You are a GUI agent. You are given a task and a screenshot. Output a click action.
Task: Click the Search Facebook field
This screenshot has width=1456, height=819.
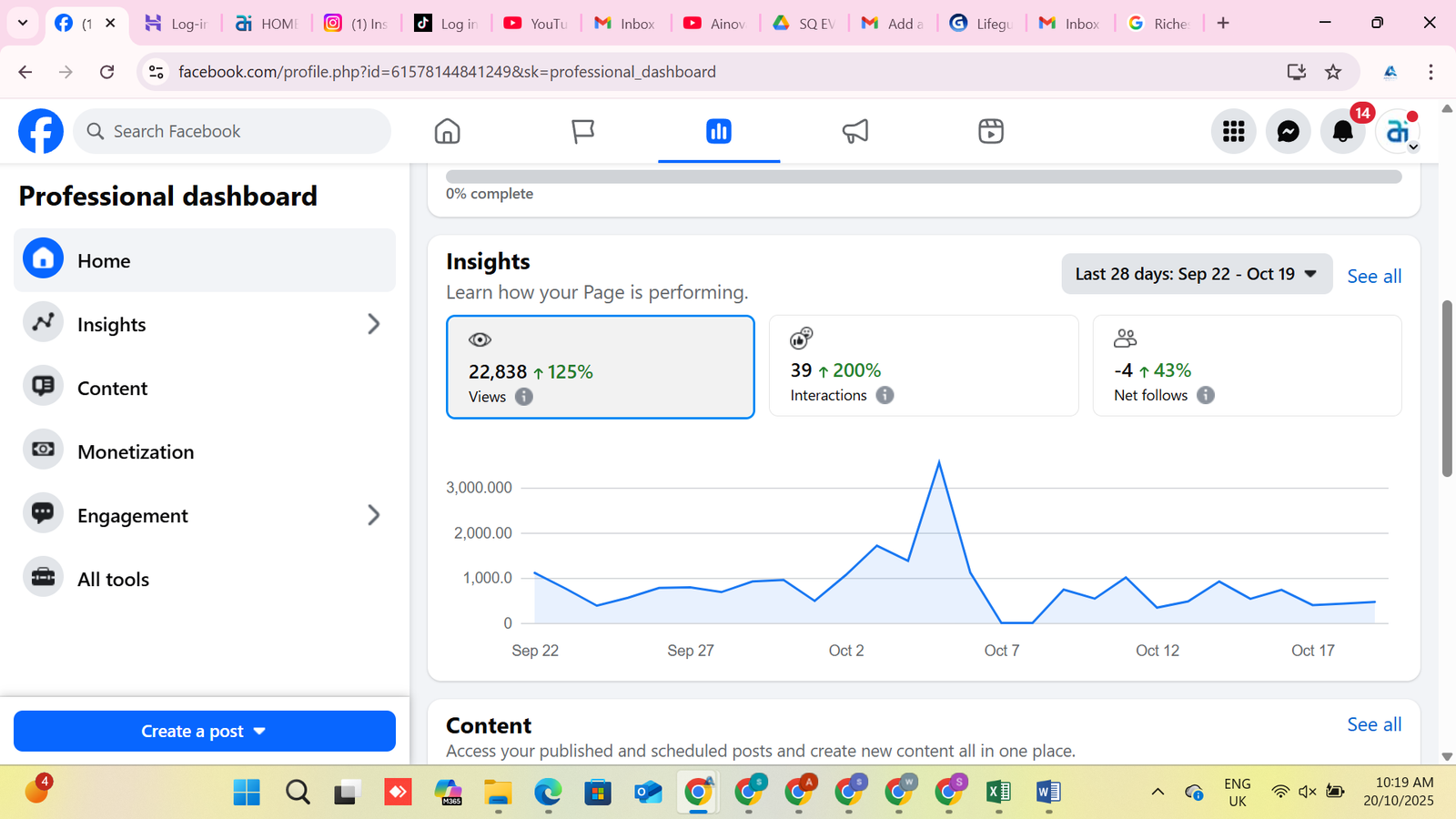(233, 131)
